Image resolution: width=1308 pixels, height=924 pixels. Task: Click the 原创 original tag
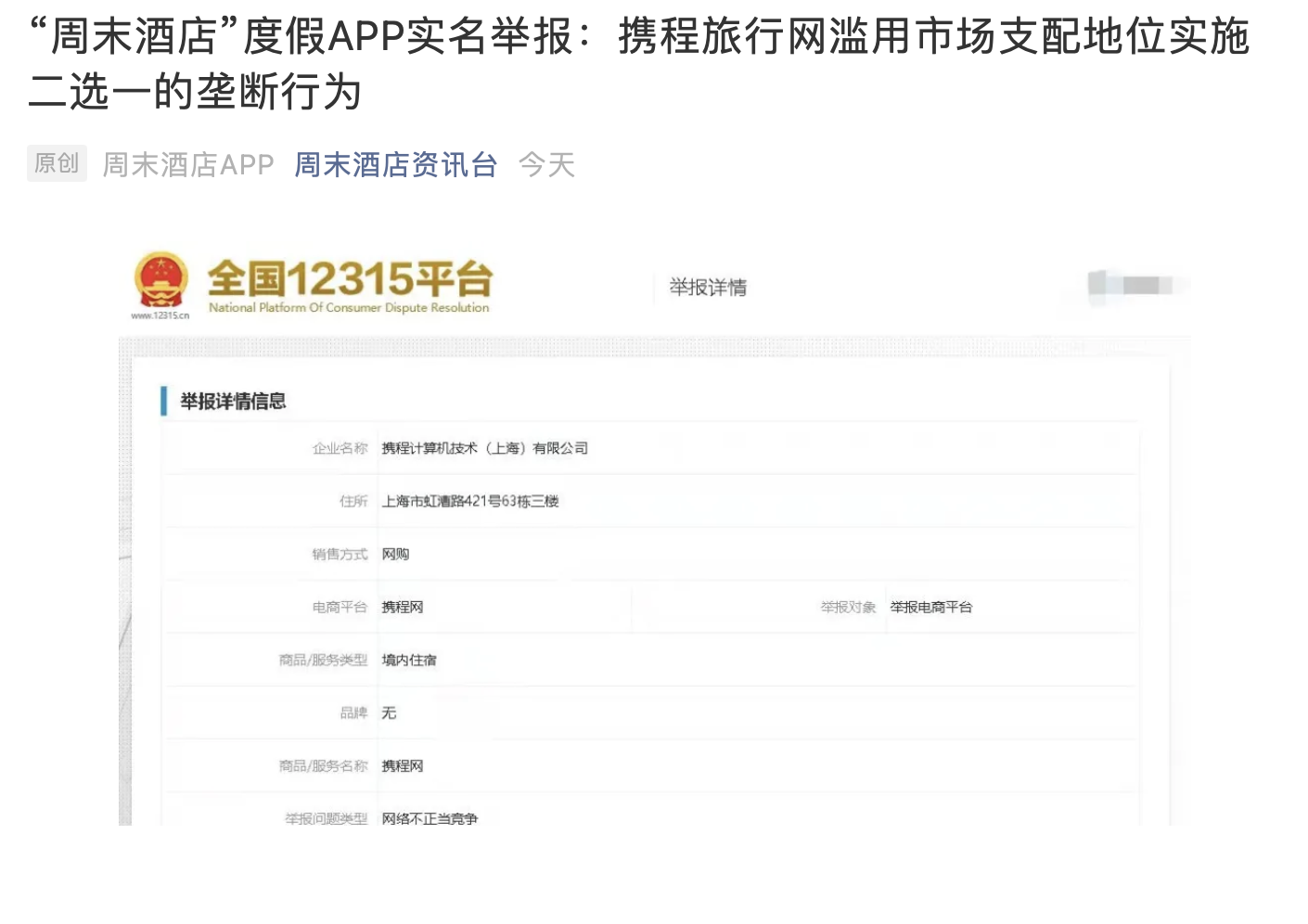point(57,163)
